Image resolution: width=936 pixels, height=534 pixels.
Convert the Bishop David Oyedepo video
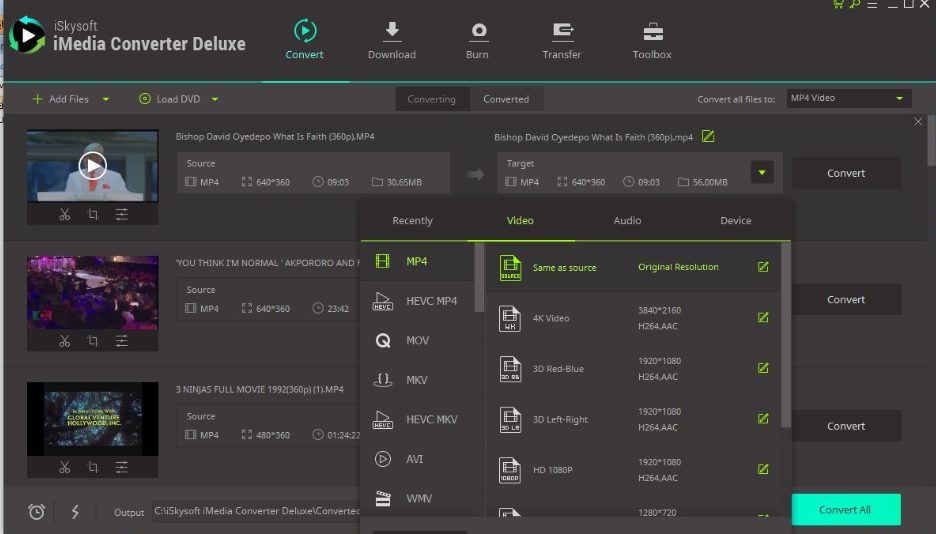[846, 173]
